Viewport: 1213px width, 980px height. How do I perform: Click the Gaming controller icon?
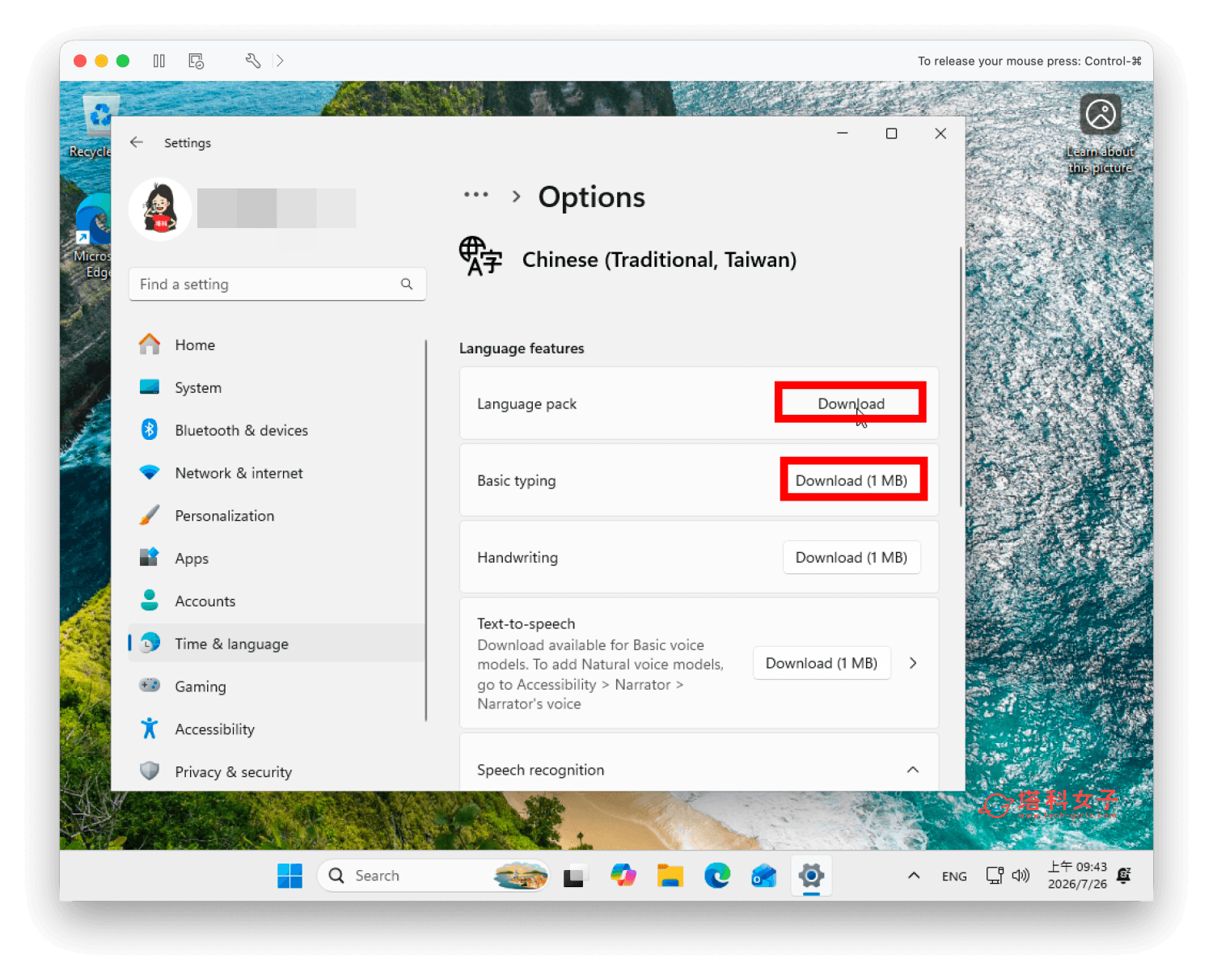(150, 685)
